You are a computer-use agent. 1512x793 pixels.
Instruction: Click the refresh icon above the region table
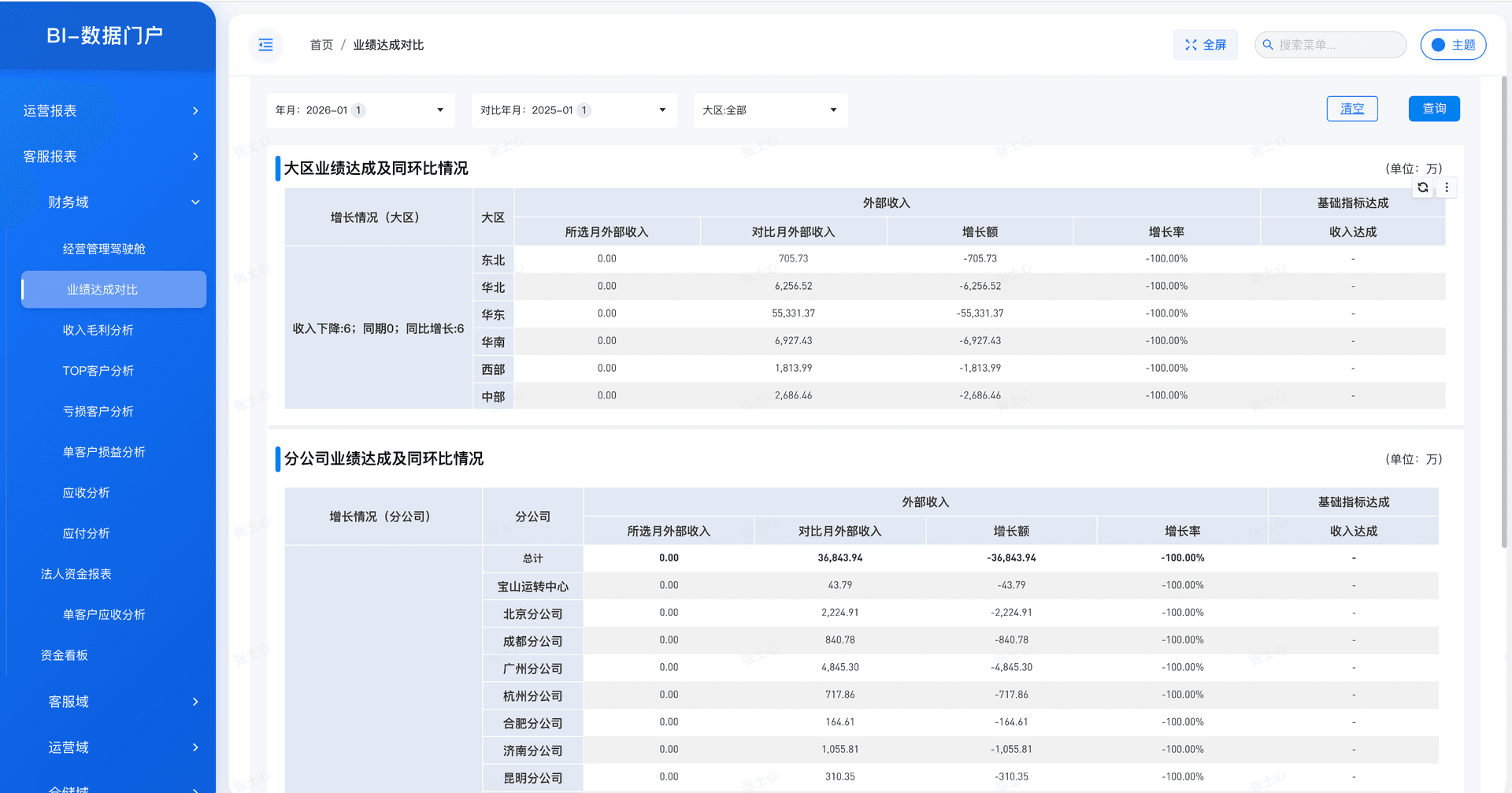point(1422,187)
